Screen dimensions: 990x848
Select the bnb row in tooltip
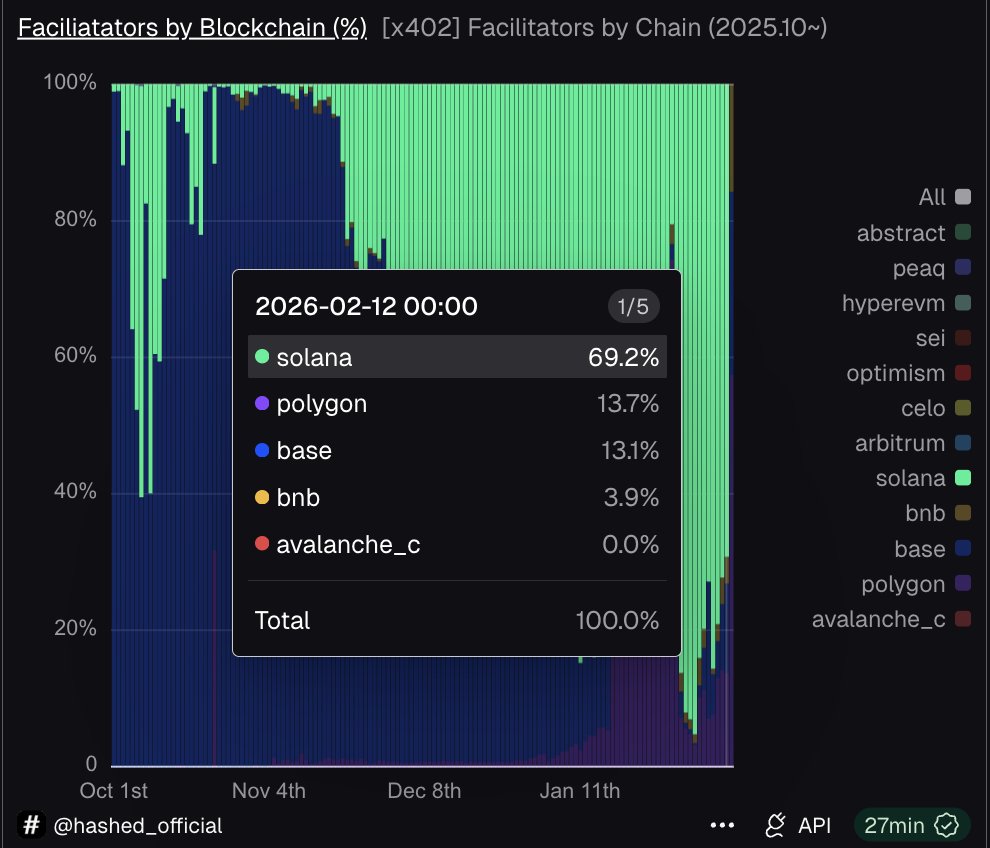(457, 498)
